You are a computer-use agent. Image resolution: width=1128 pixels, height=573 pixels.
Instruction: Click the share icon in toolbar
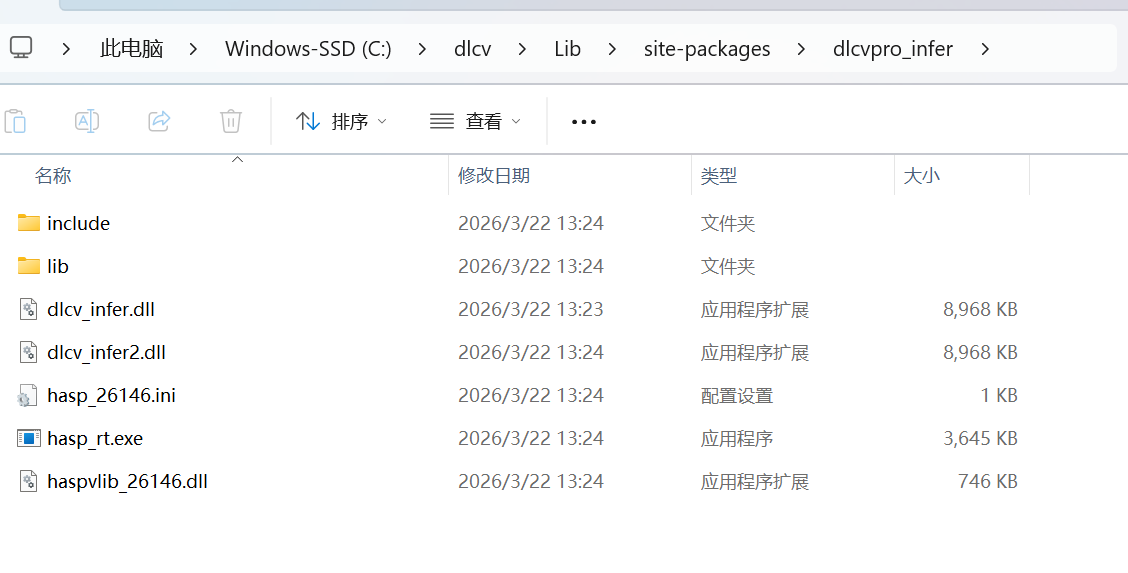(159, 121)
